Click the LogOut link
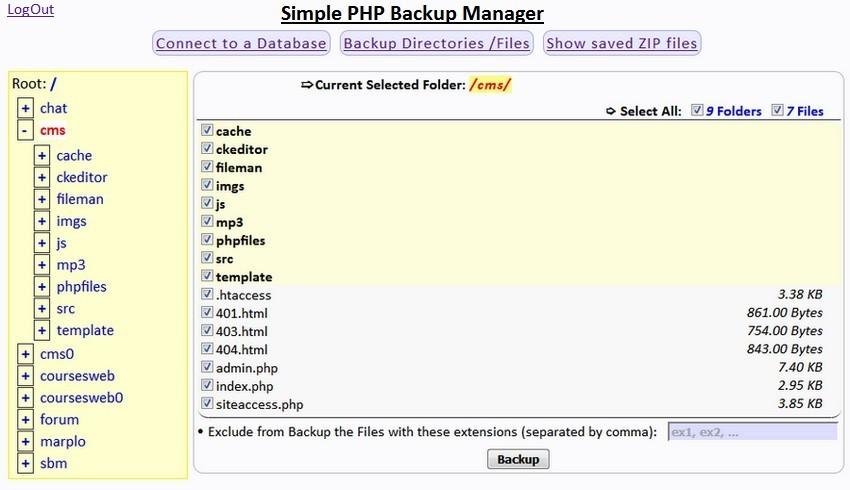Viewport: 850px width, 490px height. coord(30,10)
